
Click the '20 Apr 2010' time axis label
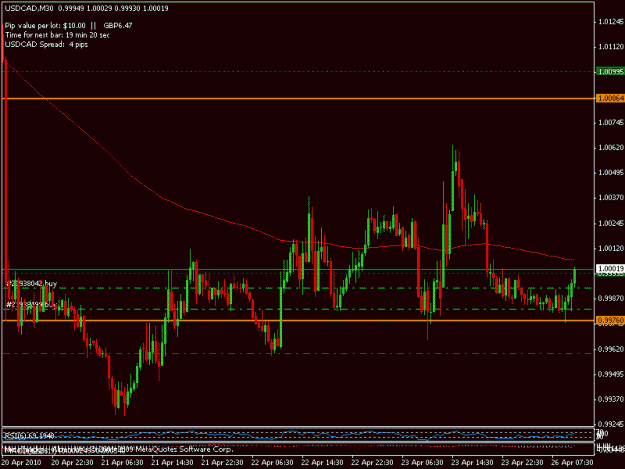(x=21, y=463)
